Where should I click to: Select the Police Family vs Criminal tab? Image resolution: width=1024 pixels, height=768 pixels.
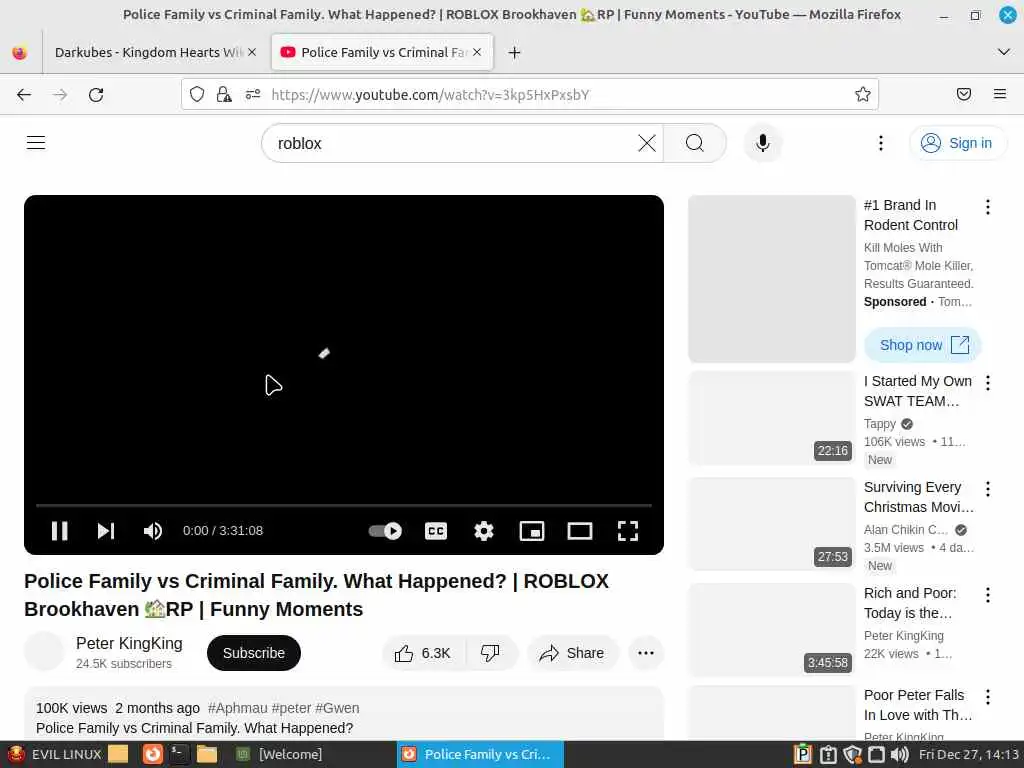(384, 52)
